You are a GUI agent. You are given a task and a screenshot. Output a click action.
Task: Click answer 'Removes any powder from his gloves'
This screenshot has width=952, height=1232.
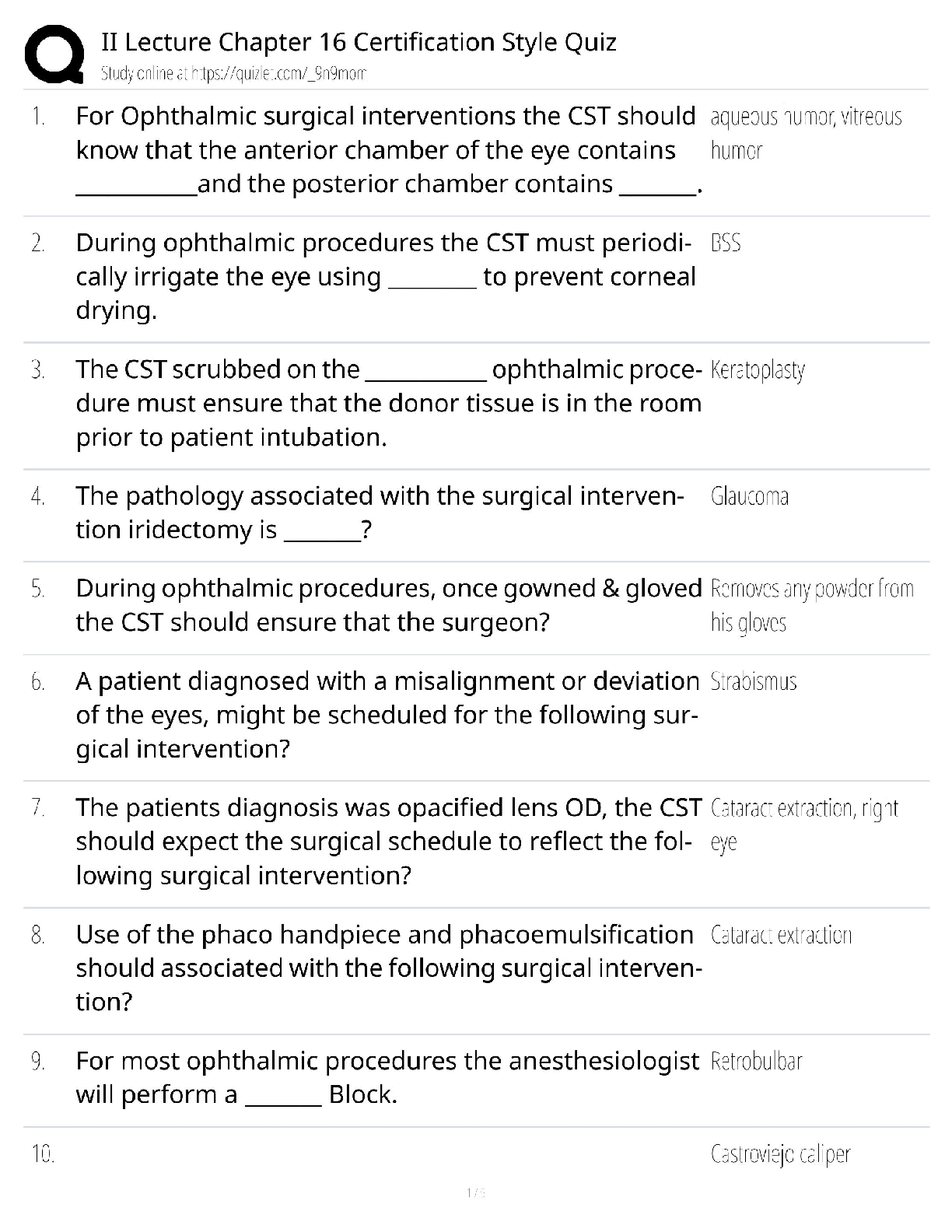[x=811, y=605]
